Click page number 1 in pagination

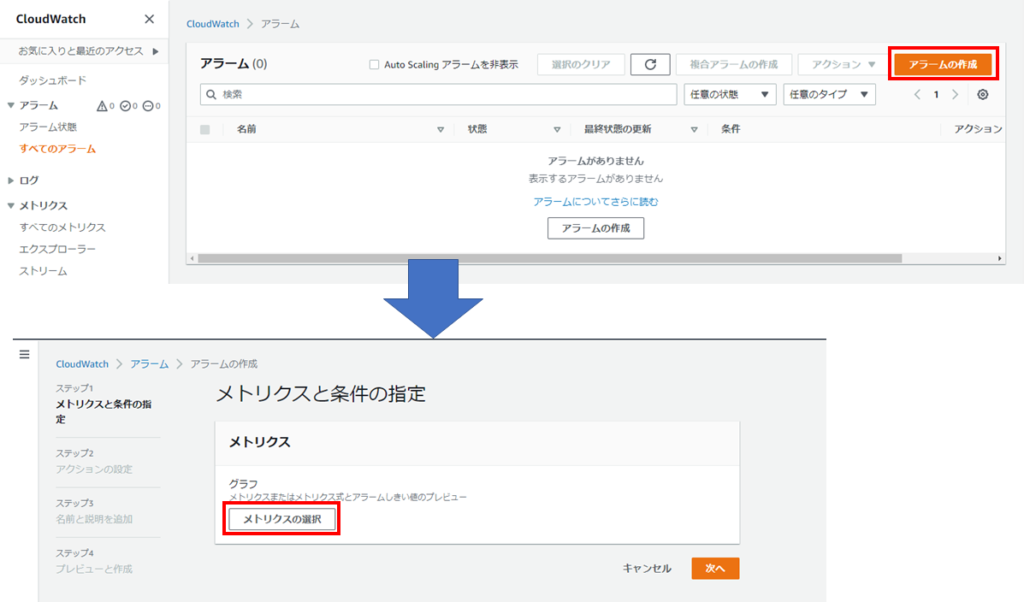936,95
